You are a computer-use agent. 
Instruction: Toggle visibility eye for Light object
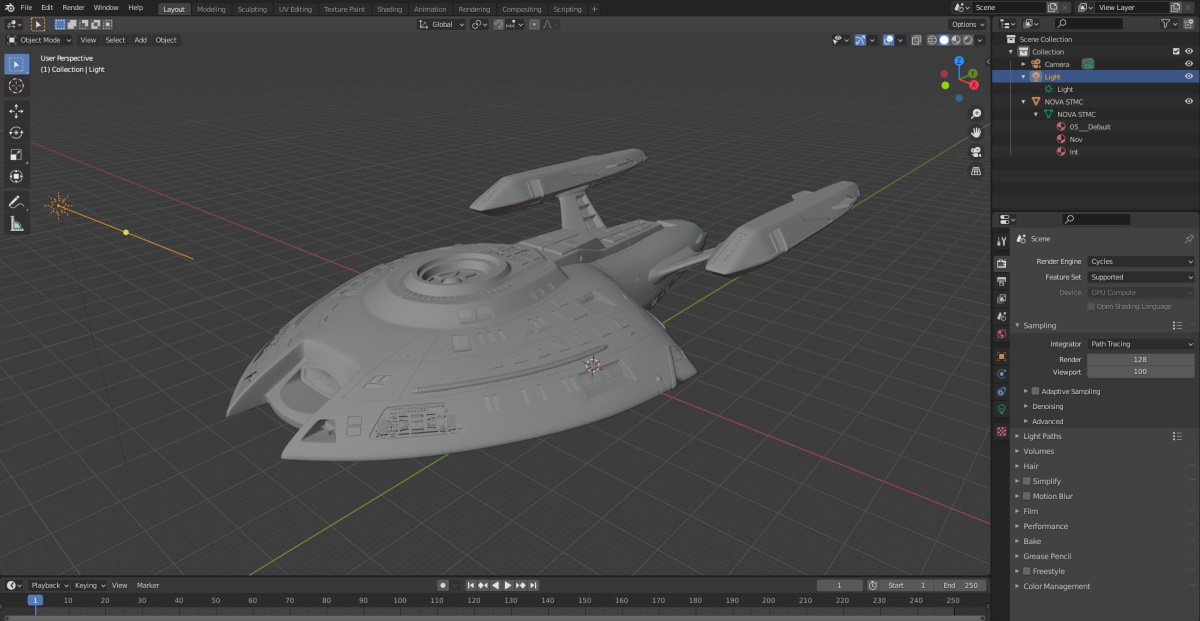(1189, 76)
